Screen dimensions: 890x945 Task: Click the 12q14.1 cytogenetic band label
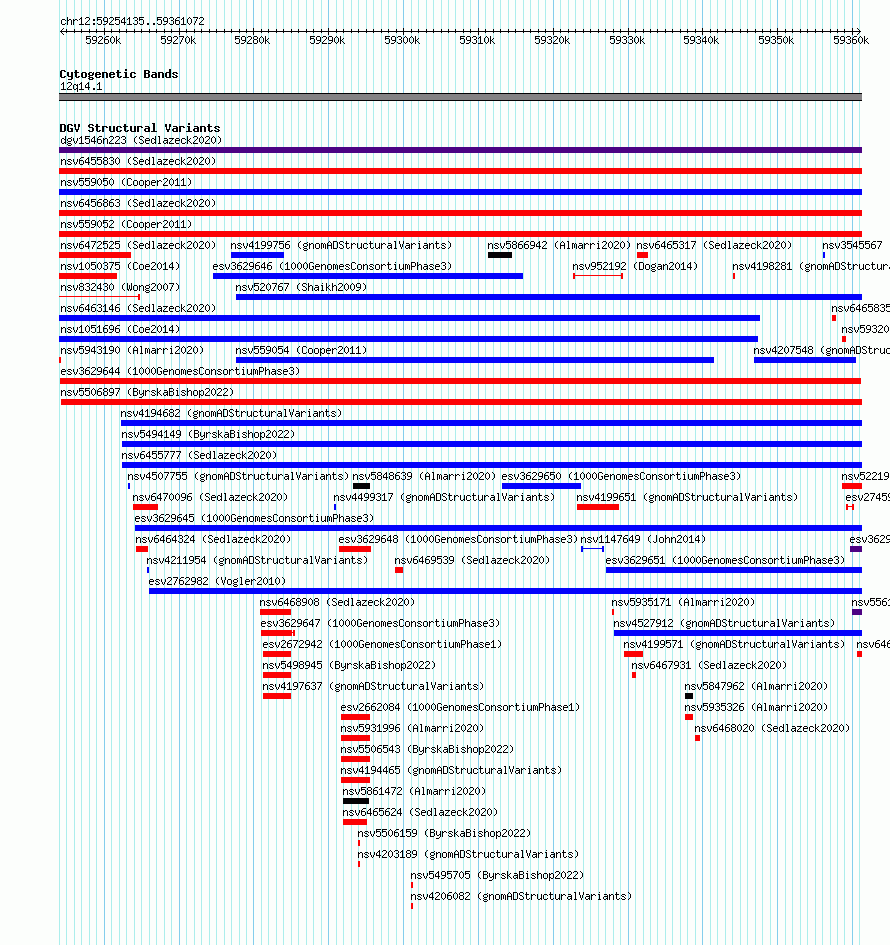[81, 87]
